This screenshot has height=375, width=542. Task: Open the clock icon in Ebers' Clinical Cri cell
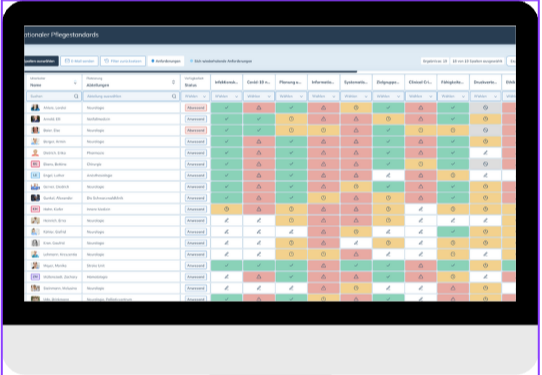(420, 164)
